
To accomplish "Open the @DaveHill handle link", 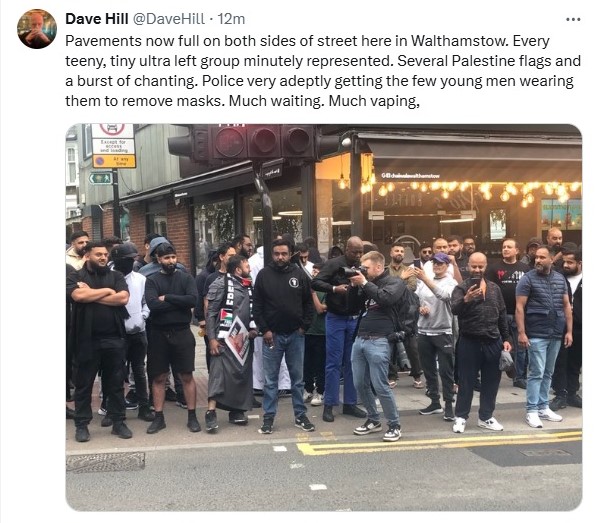I will click(168, 19).
